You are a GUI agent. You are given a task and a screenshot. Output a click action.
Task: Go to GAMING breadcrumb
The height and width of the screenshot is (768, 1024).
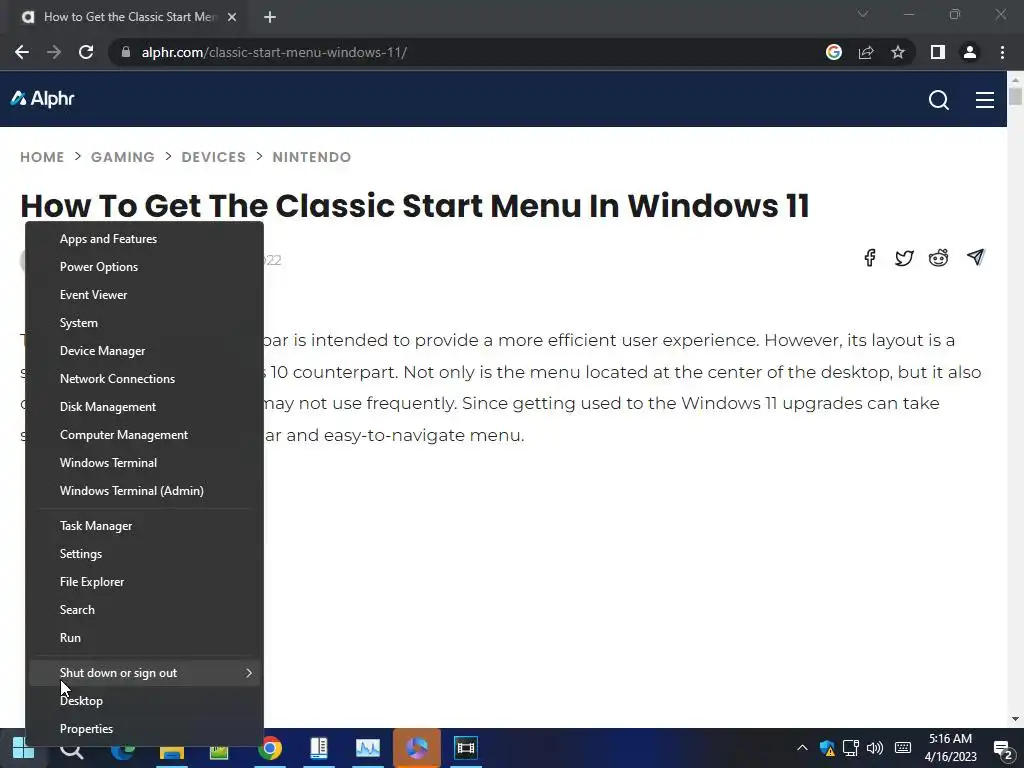click(x=123, y=157)
